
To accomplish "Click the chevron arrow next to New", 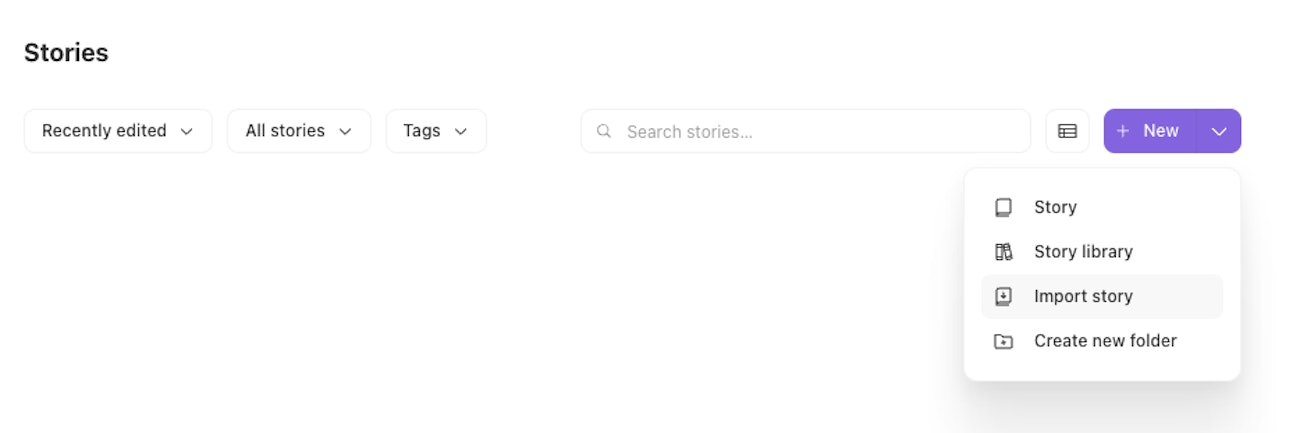I will [x=1218, y=131].
